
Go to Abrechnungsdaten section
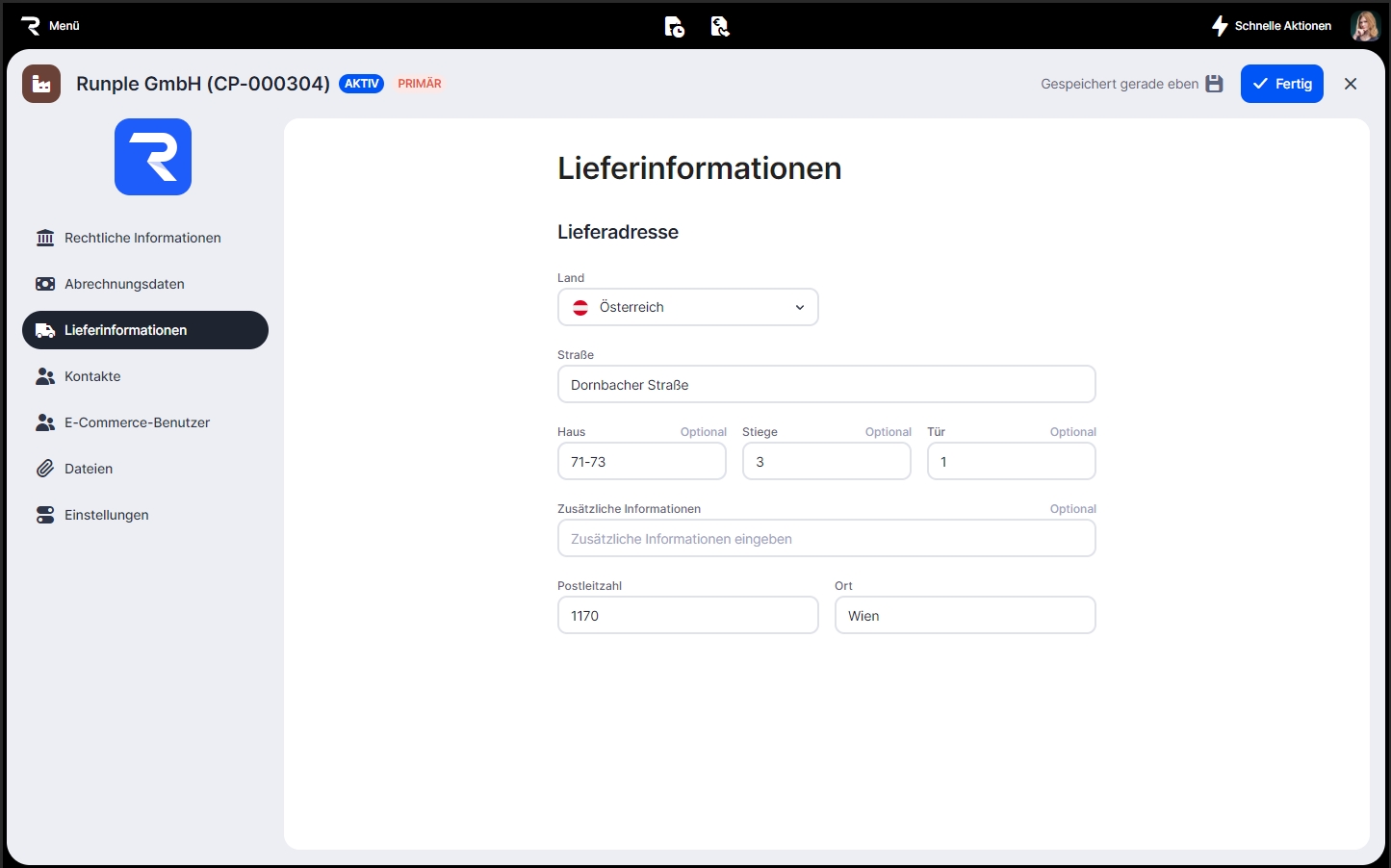(x=124, y=284)
